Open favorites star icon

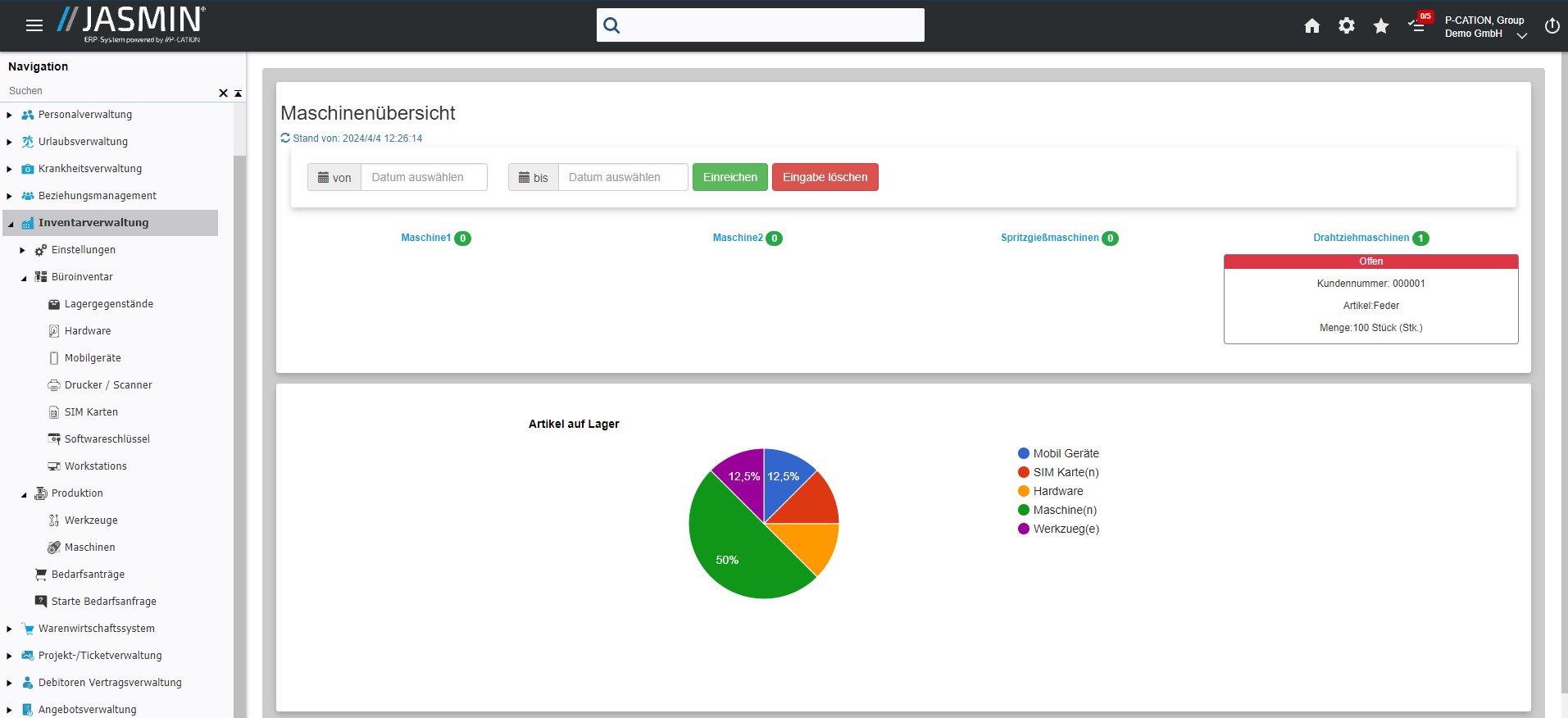[x=1380, y=26]
